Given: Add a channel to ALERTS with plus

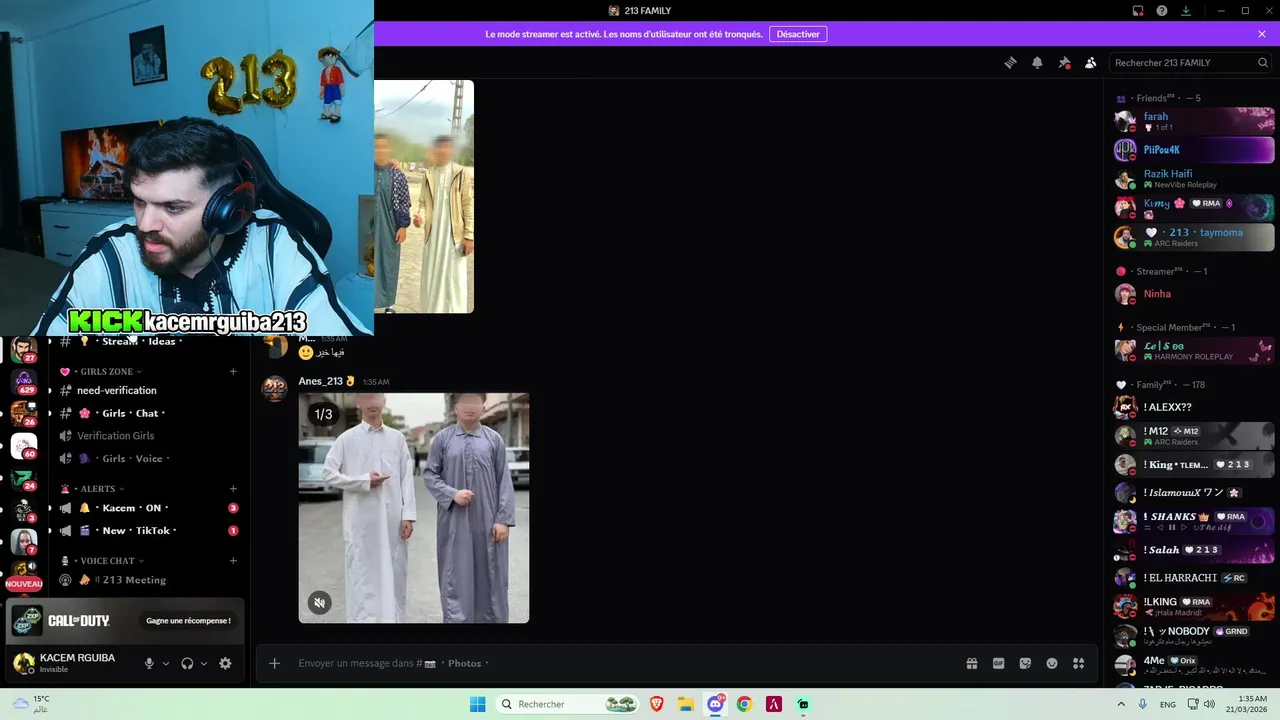Looking at the screenshot, I should (x=233, y=489).
